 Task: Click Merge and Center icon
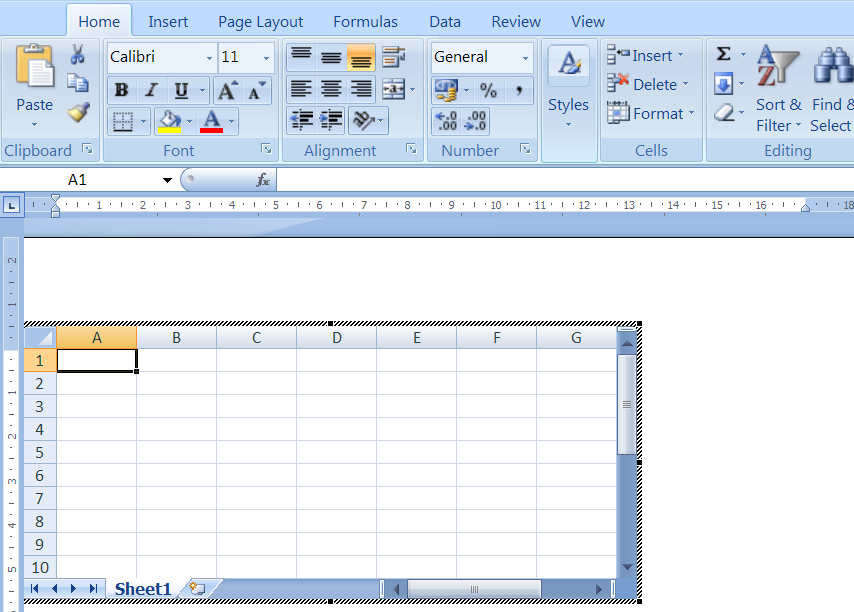click(x=393, y=89)
